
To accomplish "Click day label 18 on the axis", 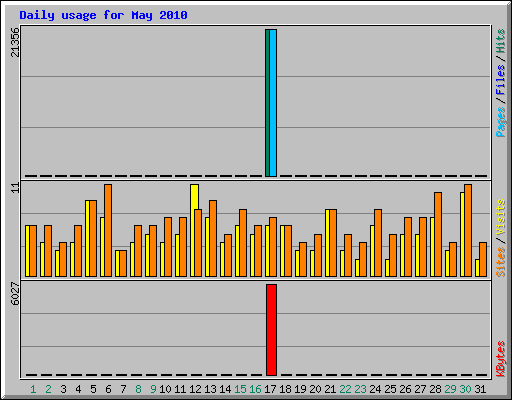I will [x=285, y=389].
